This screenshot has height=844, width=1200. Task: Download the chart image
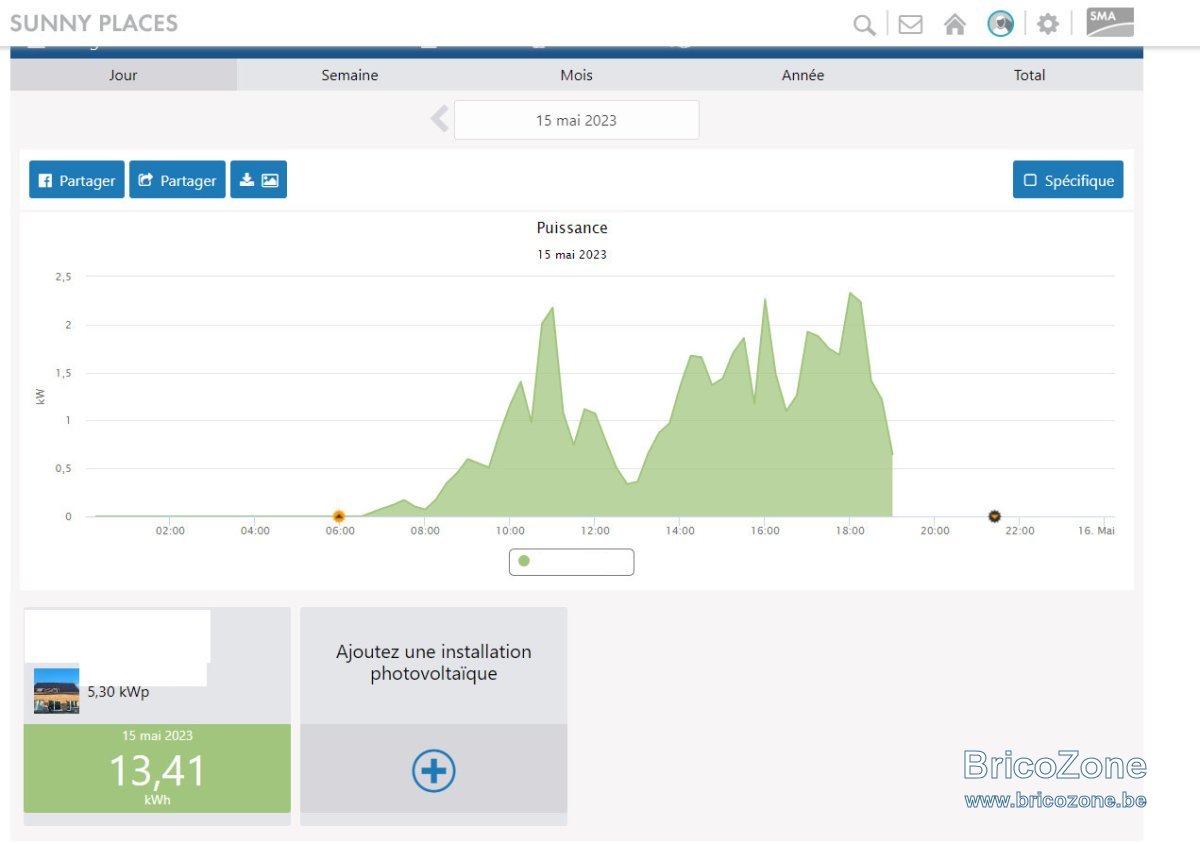click(x=259, y=180)
